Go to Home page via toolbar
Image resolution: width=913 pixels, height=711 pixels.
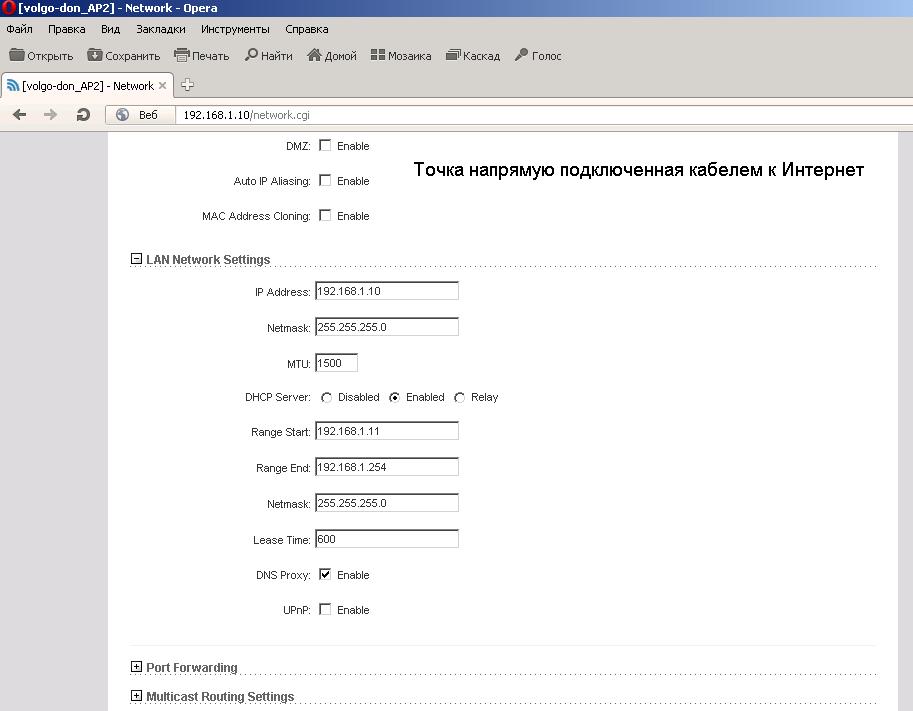(x=314, y=56)
